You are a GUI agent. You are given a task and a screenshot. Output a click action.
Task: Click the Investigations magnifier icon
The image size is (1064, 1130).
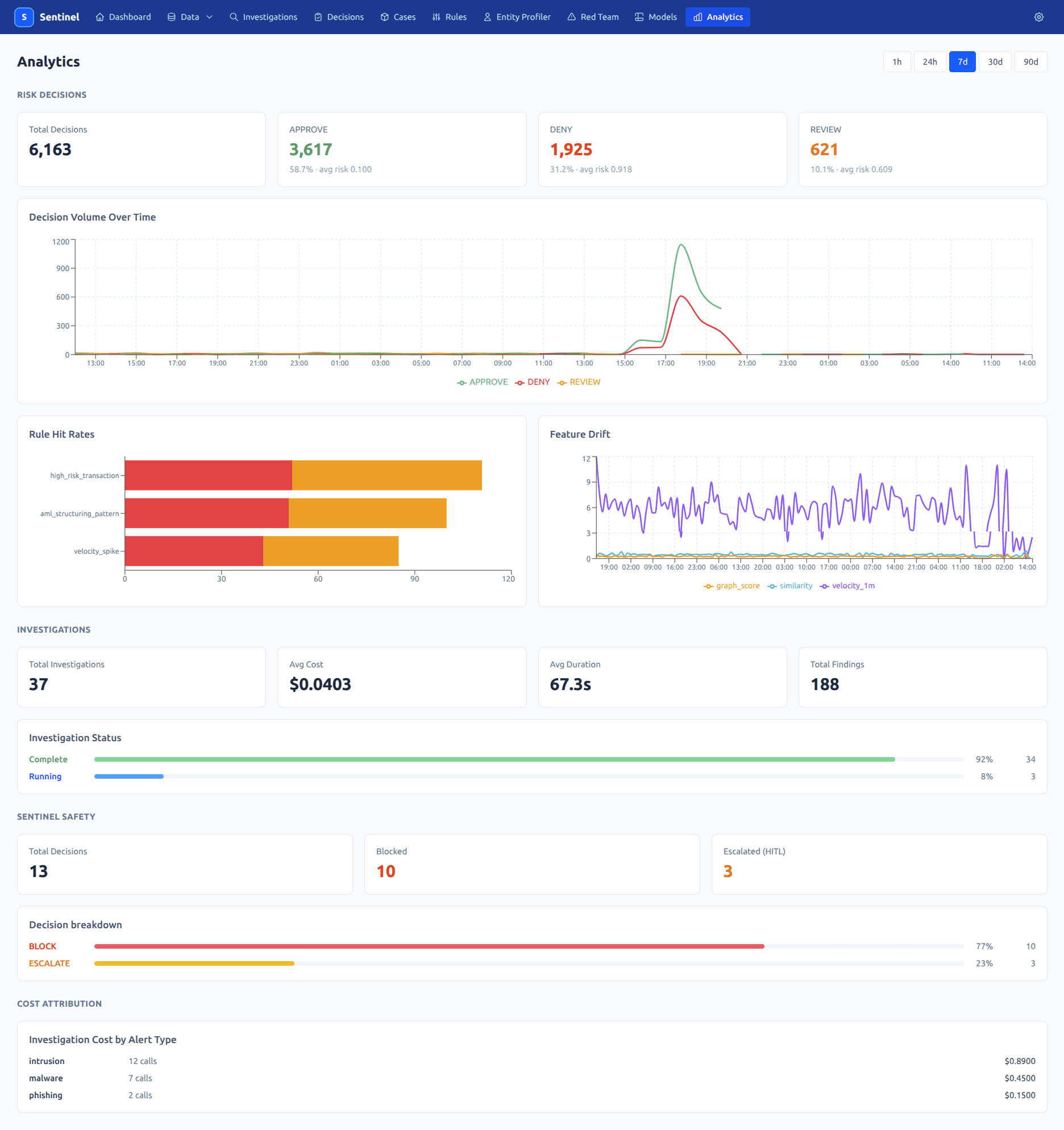pyautogui.click(x=234, y=17)
